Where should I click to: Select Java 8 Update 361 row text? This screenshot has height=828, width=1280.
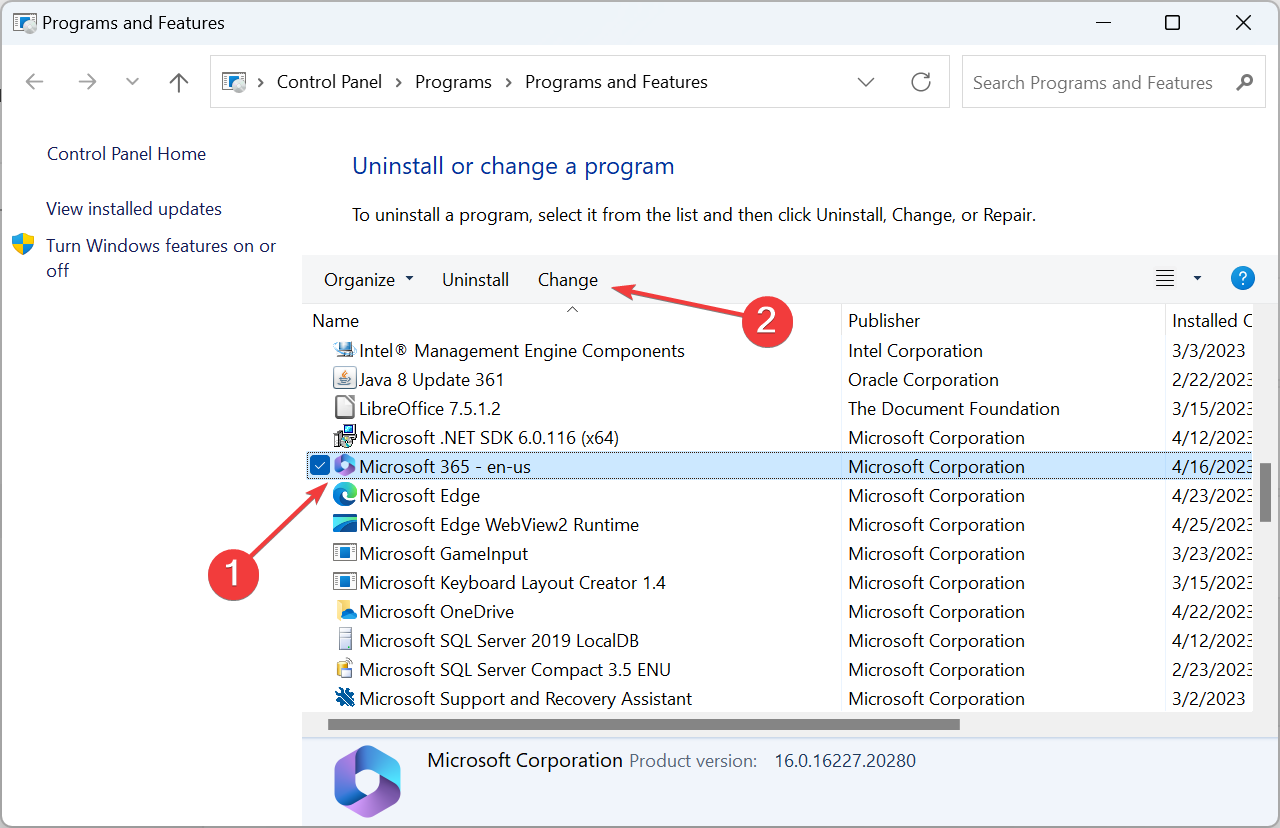pos(431,380)
